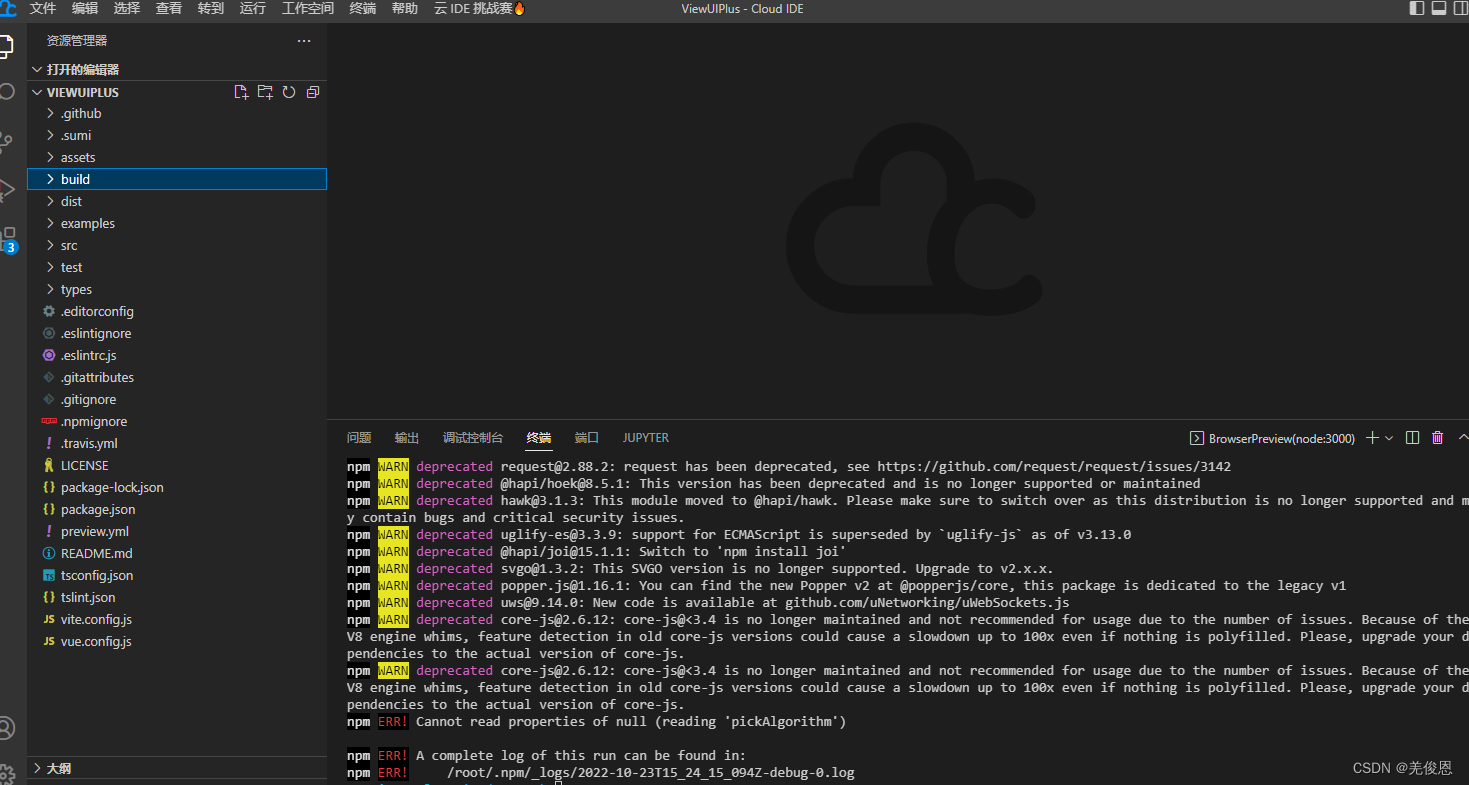
Task: Open the 编辑 menu
Action: click(85, 8)
